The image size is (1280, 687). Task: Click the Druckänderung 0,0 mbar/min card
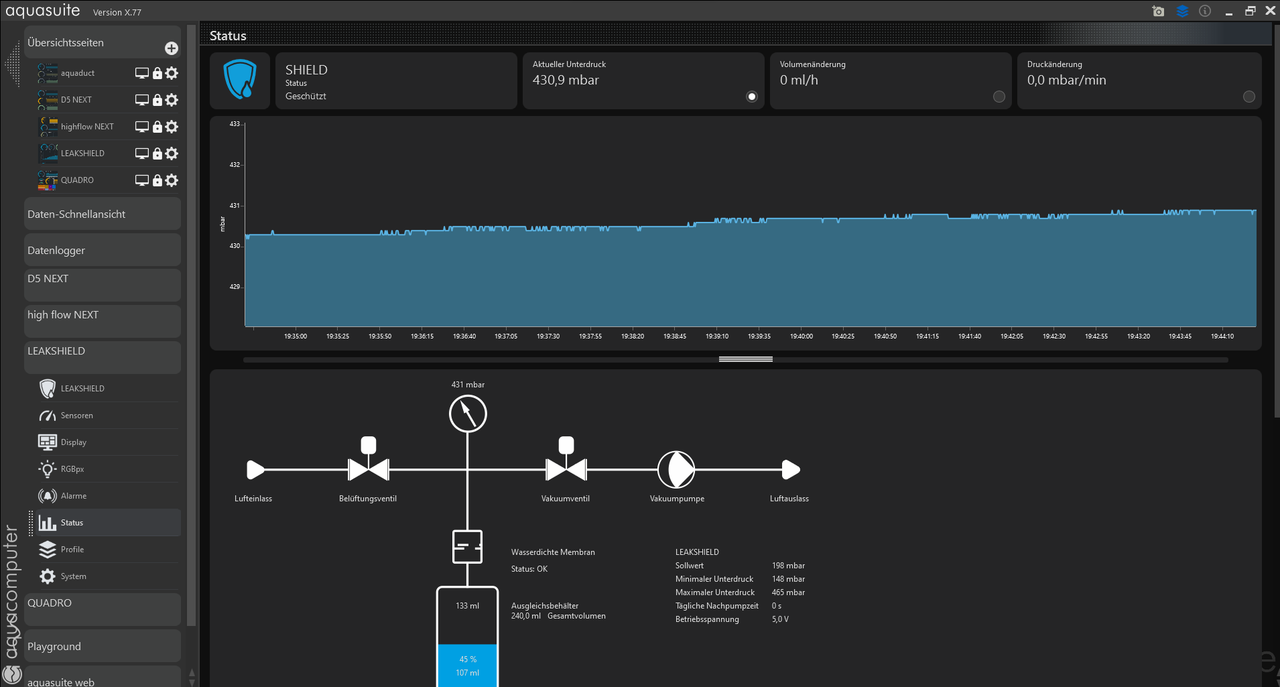pos(1139,81)
